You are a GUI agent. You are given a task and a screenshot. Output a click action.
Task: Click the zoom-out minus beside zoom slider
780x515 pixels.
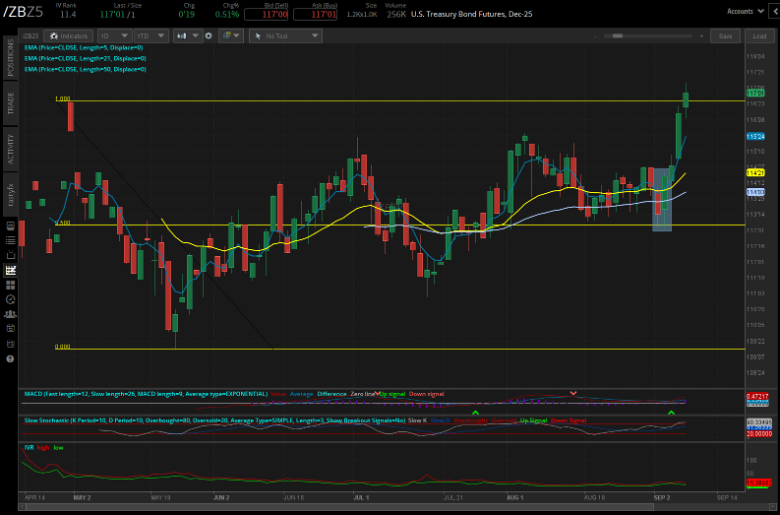(595, 36)
